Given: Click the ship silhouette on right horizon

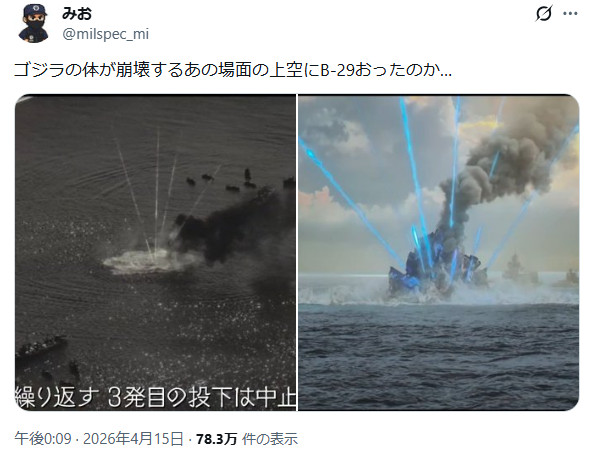Looking at the screenshot, I should point(514,268).
